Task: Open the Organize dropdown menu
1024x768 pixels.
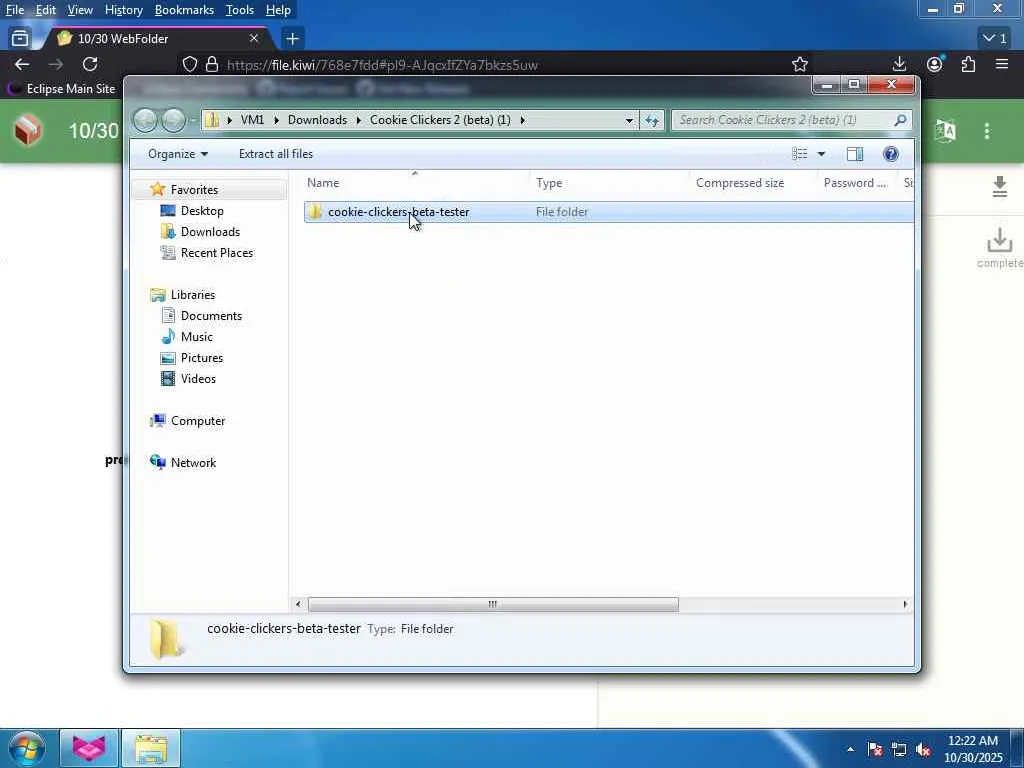Action: (178, 154)
